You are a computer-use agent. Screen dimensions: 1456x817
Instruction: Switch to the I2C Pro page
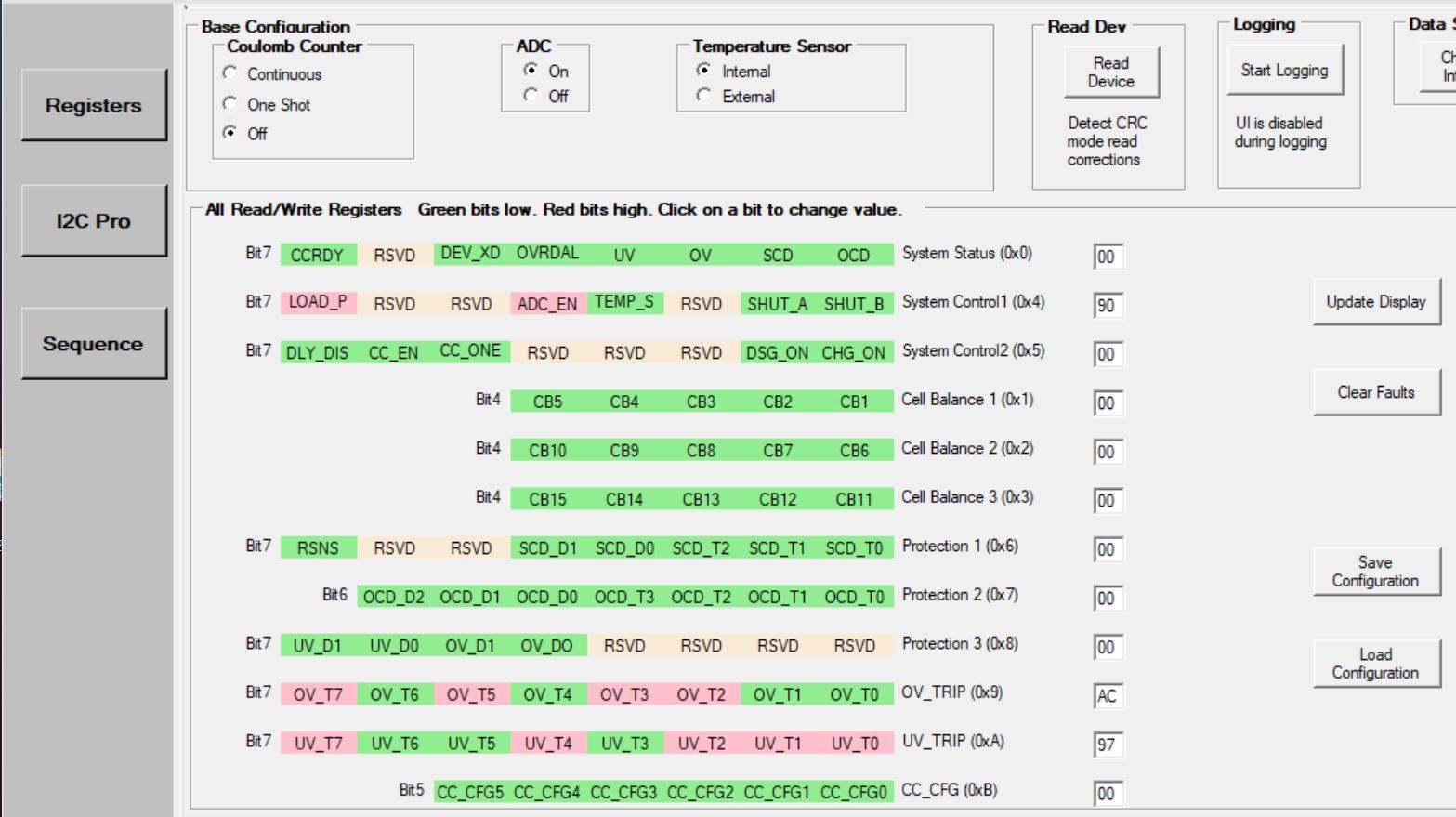pos(94,220)
